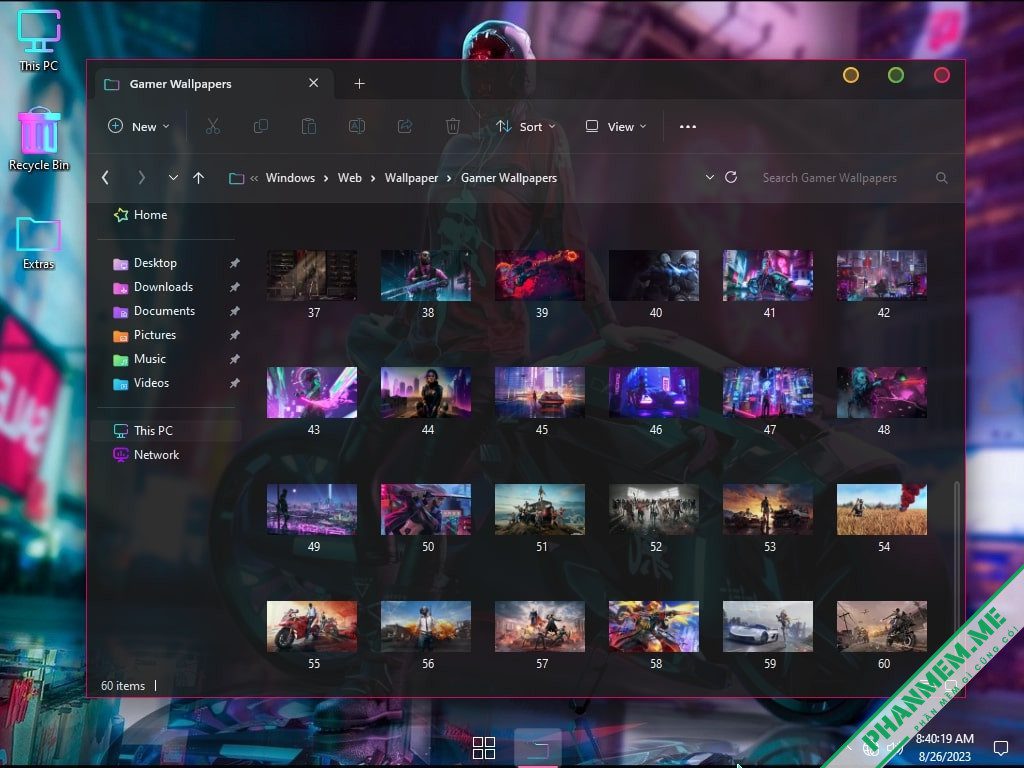Select wallpaper thumbnail 54

point(882,509)
